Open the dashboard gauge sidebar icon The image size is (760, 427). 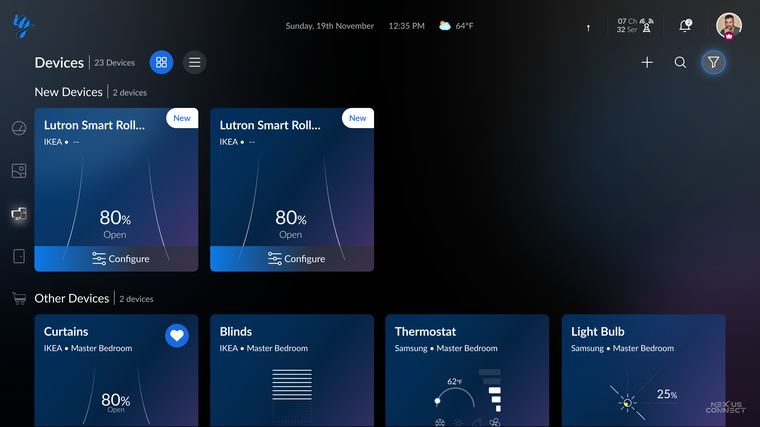[19, 128]
